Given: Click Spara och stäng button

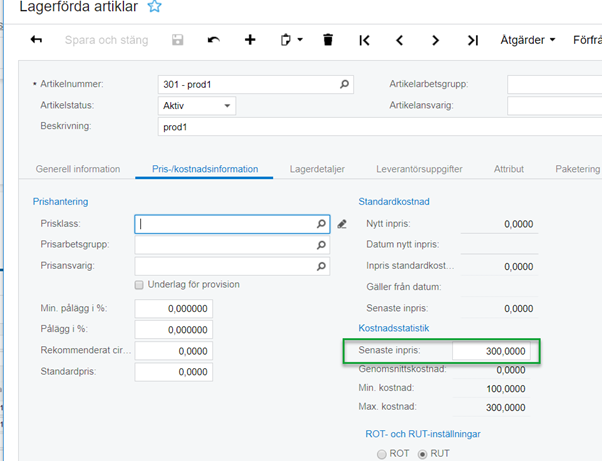Looking at the screenshot, I should click(x=106, y=40).
